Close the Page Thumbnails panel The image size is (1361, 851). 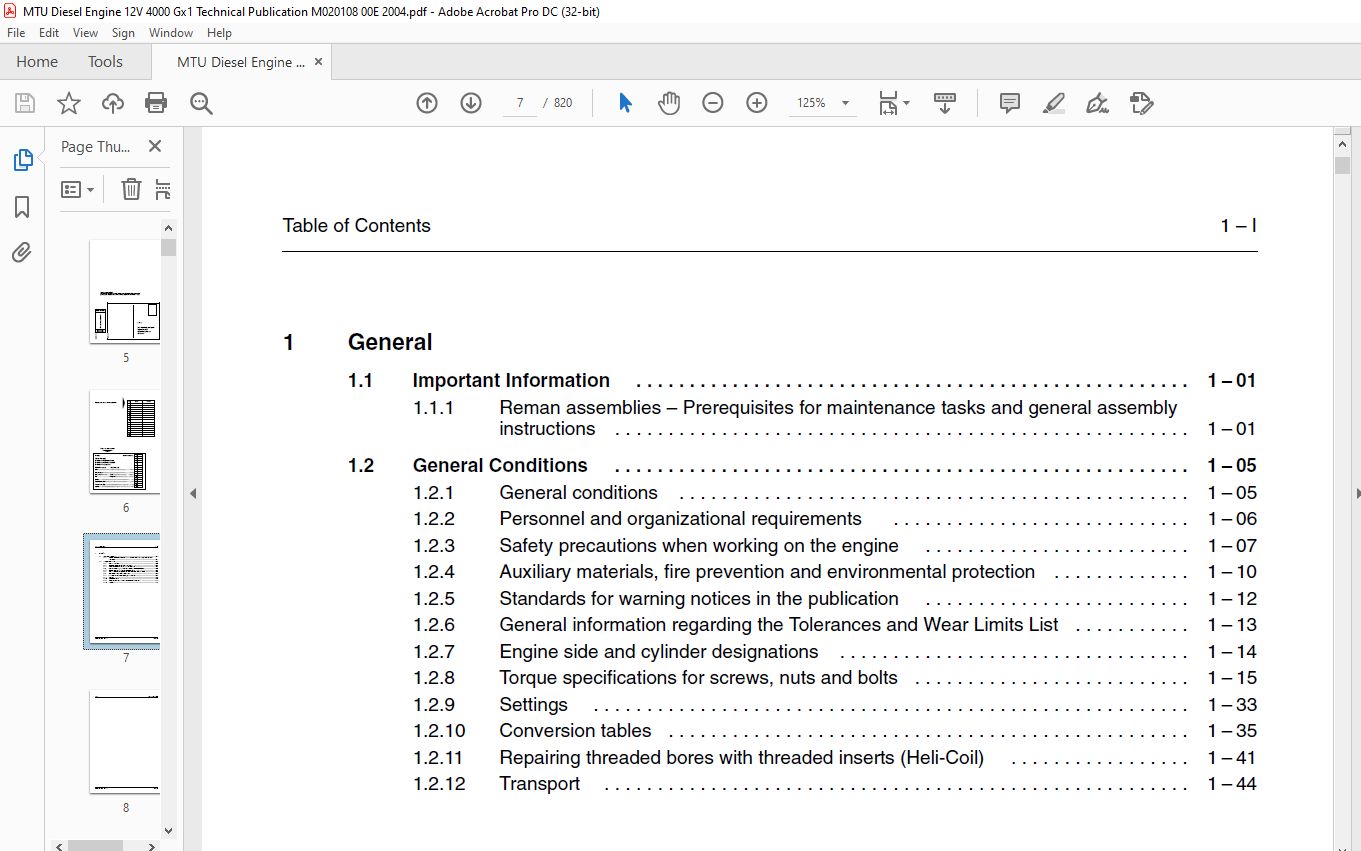point(155,146)
